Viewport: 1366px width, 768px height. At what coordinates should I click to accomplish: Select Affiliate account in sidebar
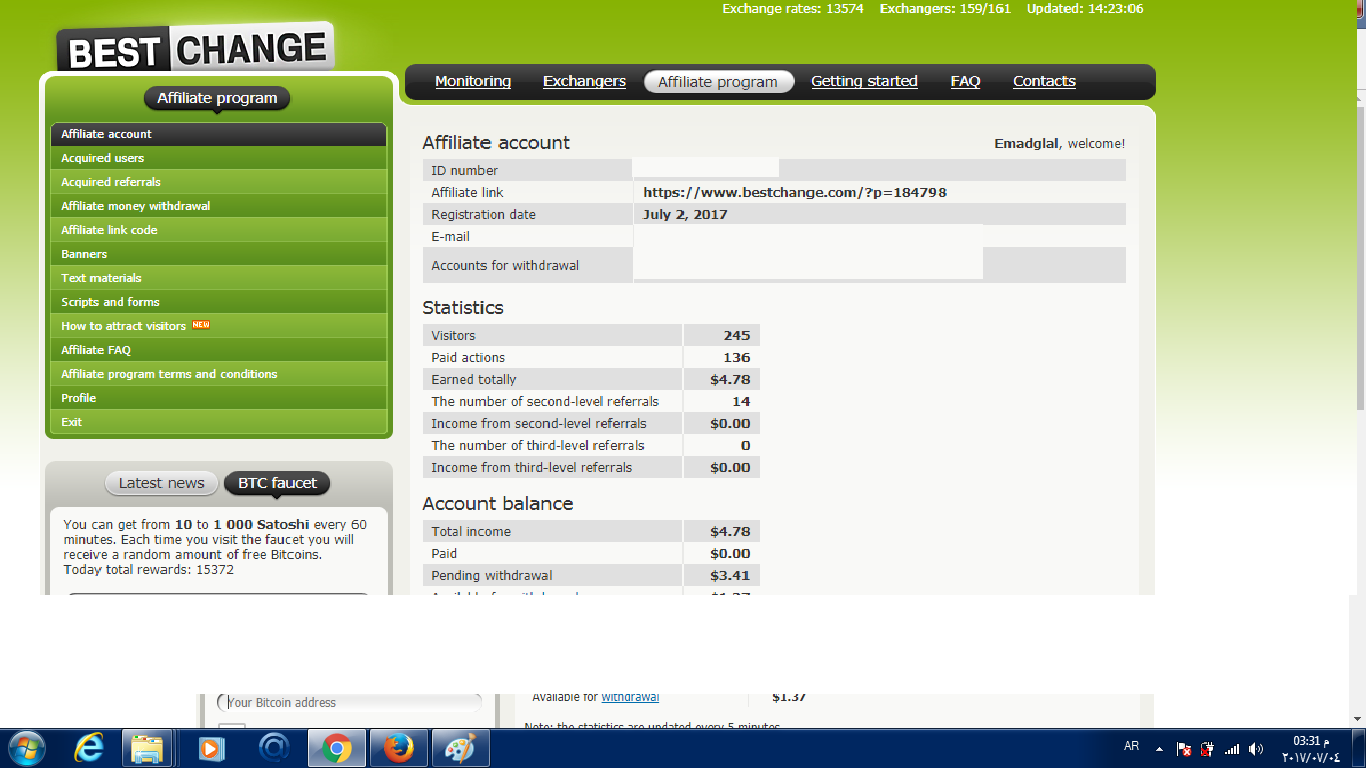[218, 134]
